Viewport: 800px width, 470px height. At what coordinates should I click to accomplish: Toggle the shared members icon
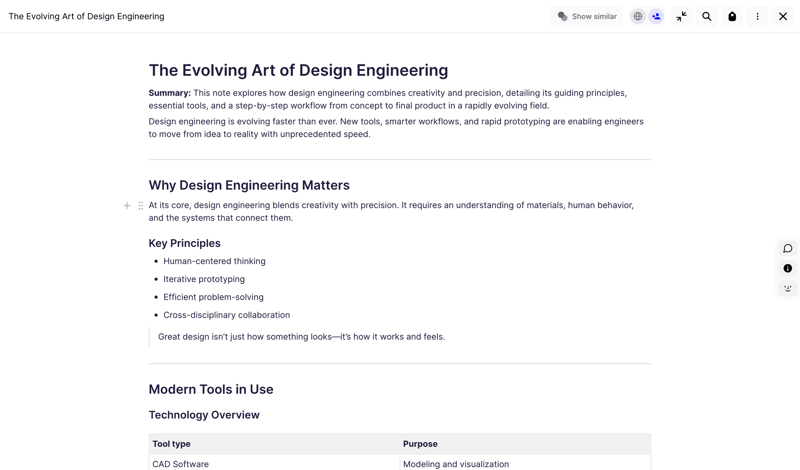(x=656, y=16)
